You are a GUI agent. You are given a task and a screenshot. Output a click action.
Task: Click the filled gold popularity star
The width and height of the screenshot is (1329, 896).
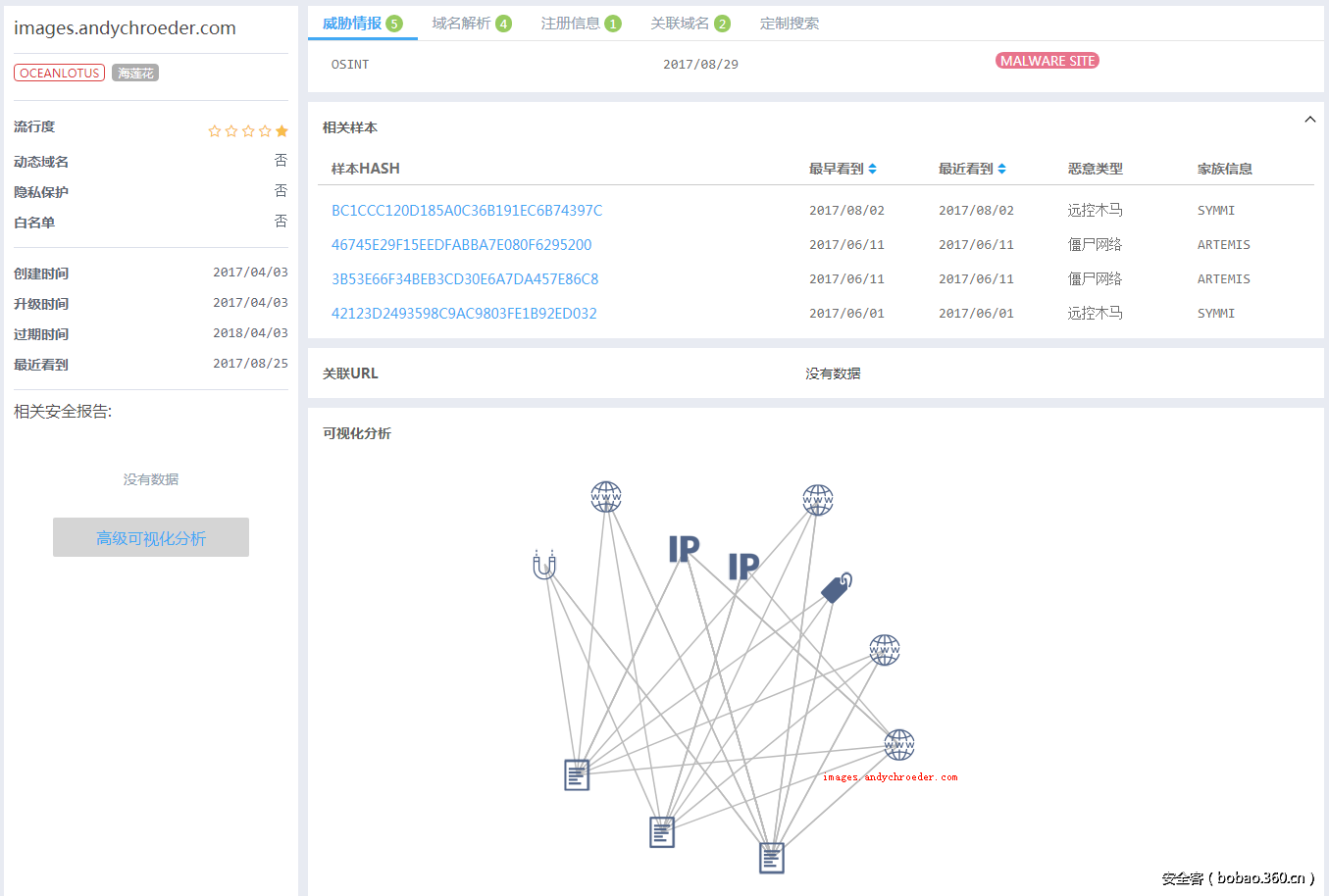pos(281,131)
